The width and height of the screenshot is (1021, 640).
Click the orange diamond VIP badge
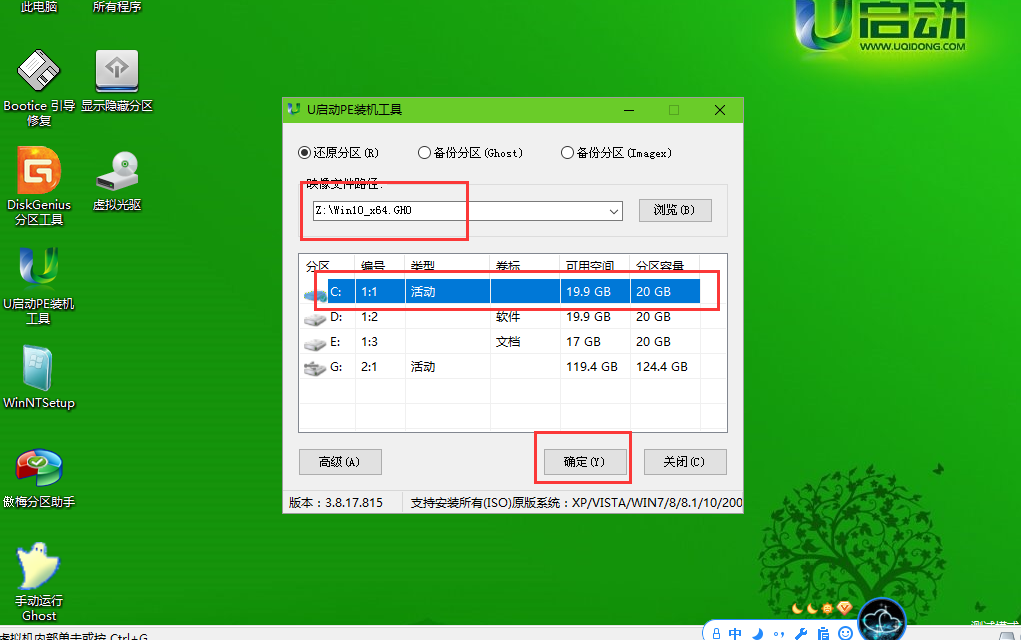(x=845, y=609)
